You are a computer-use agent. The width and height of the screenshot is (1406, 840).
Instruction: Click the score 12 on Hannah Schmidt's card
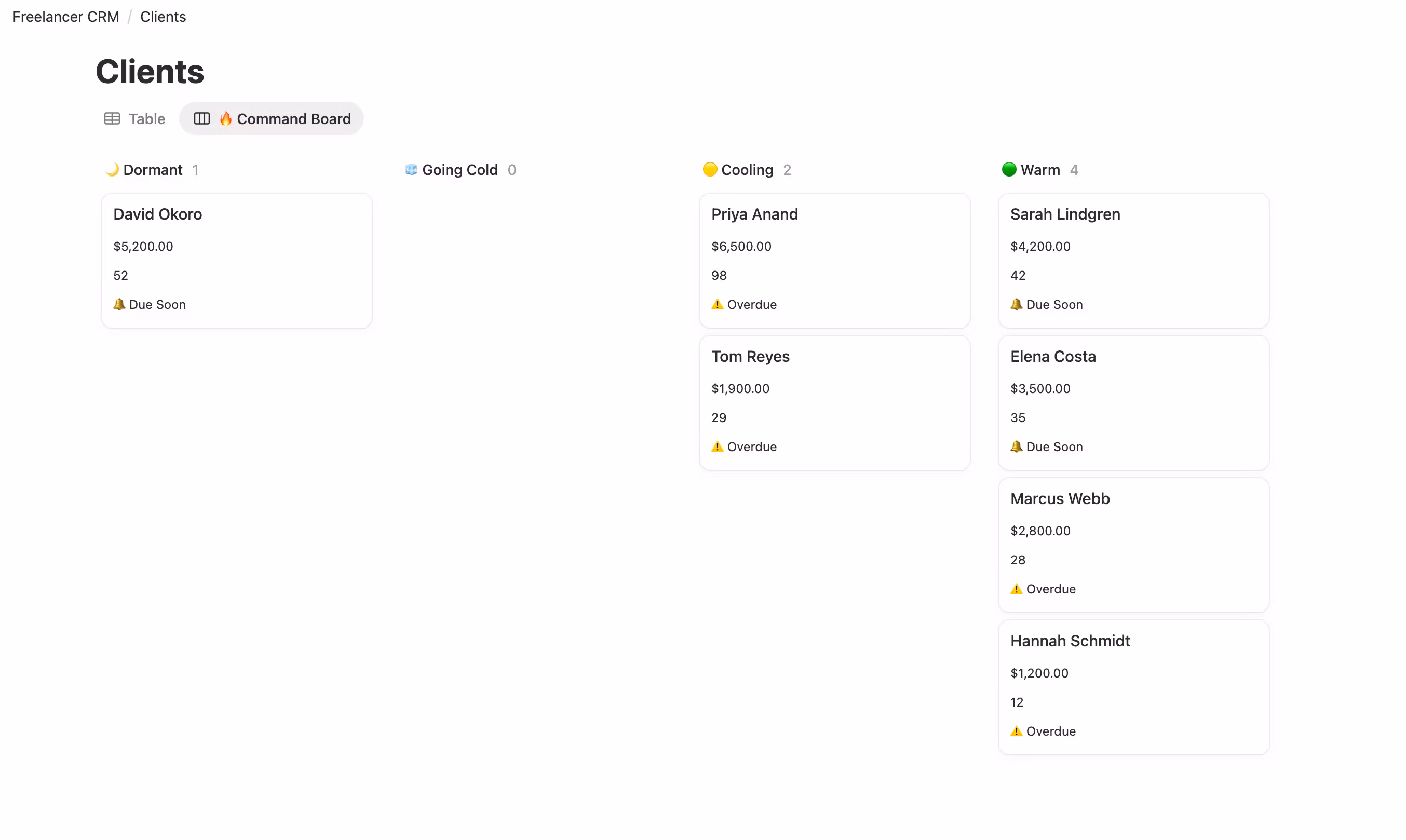[1017, 702]
